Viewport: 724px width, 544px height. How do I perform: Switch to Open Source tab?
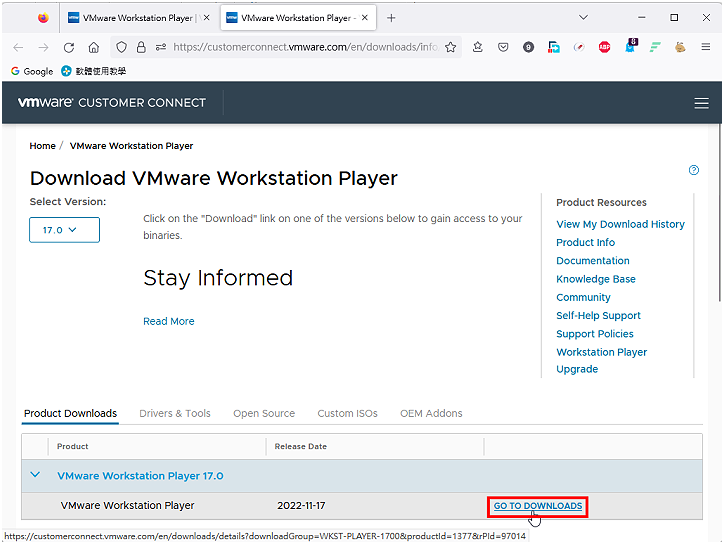point(264,414)
